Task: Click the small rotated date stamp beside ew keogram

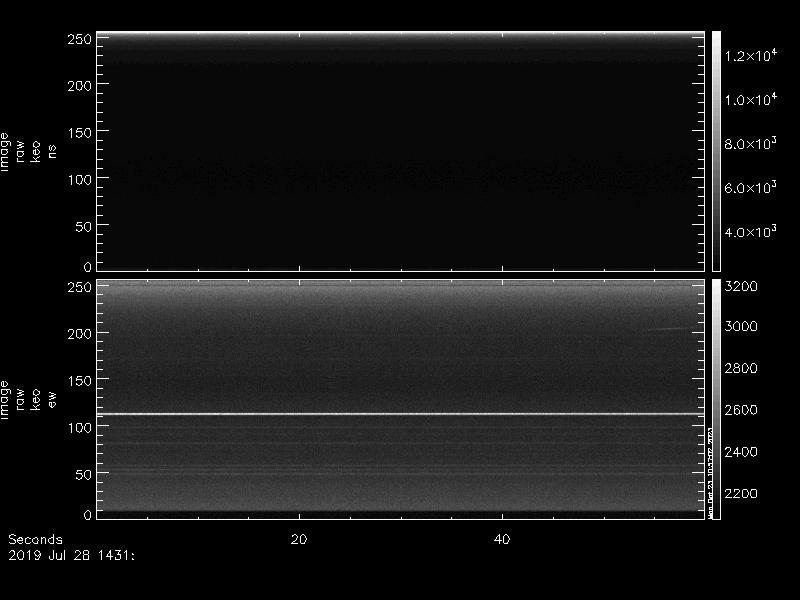Action: [709, 472]
